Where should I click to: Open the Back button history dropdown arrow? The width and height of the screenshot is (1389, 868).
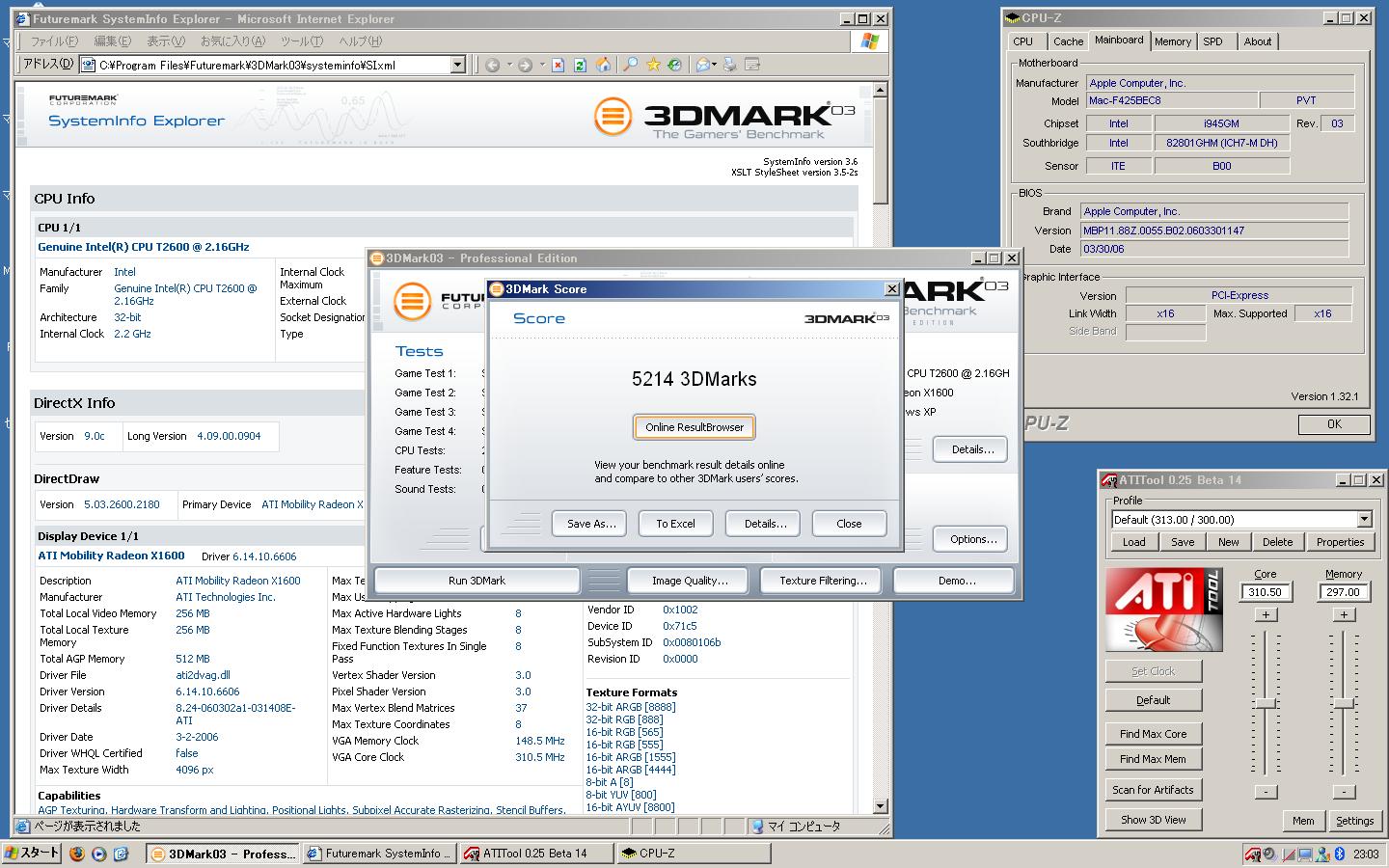(x=508, y=65)
